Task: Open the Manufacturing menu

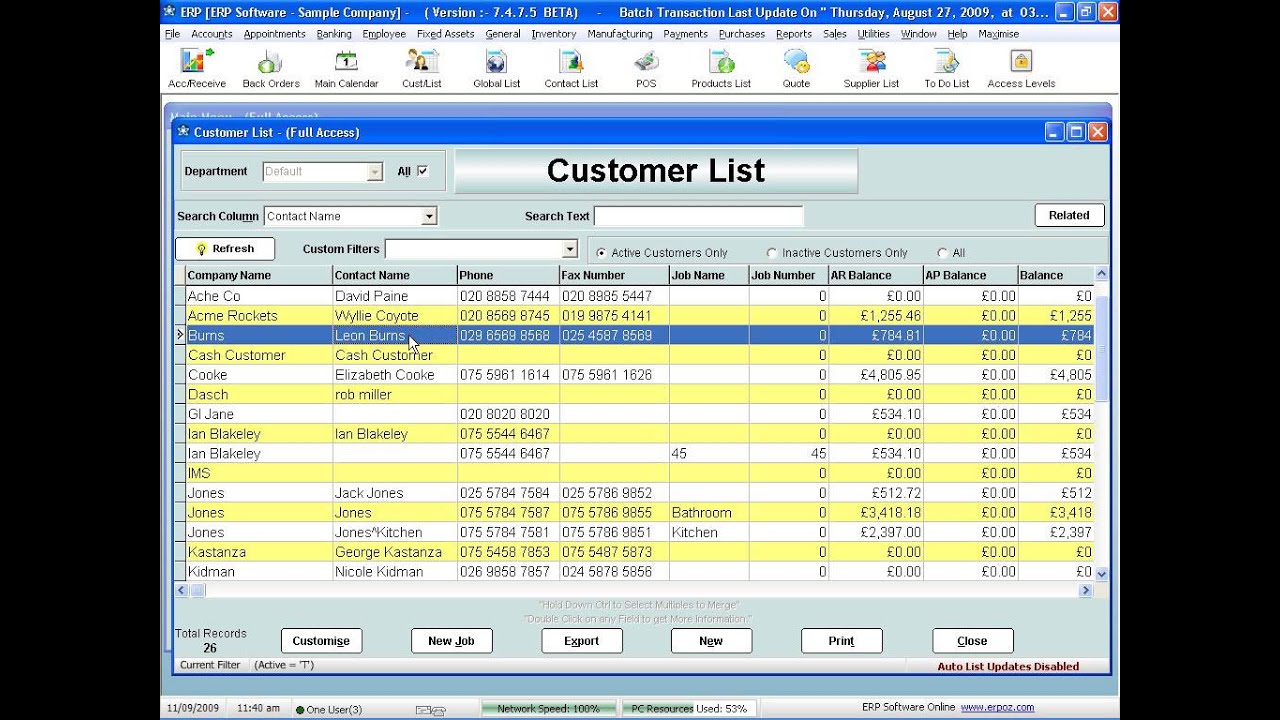Action: 620,34
